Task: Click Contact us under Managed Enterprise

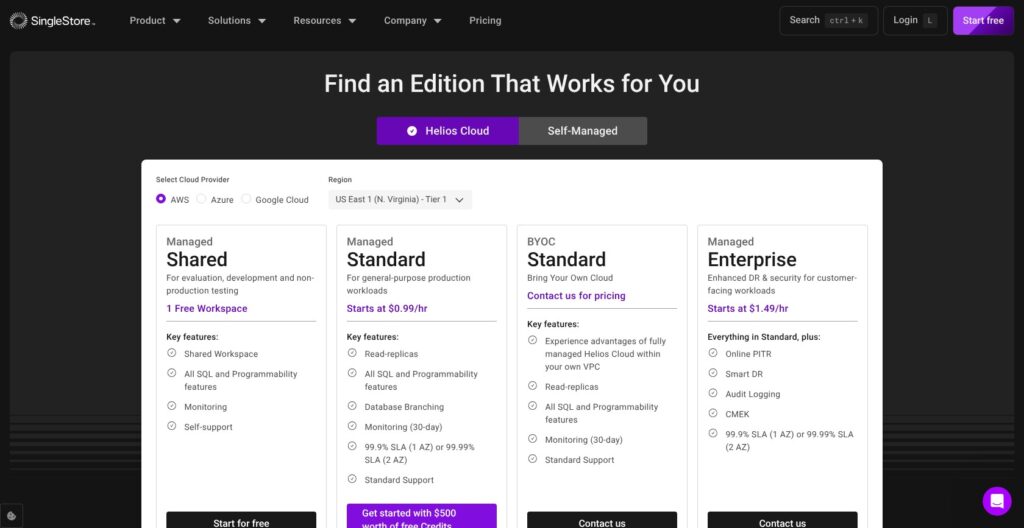Action: point(782,520)
